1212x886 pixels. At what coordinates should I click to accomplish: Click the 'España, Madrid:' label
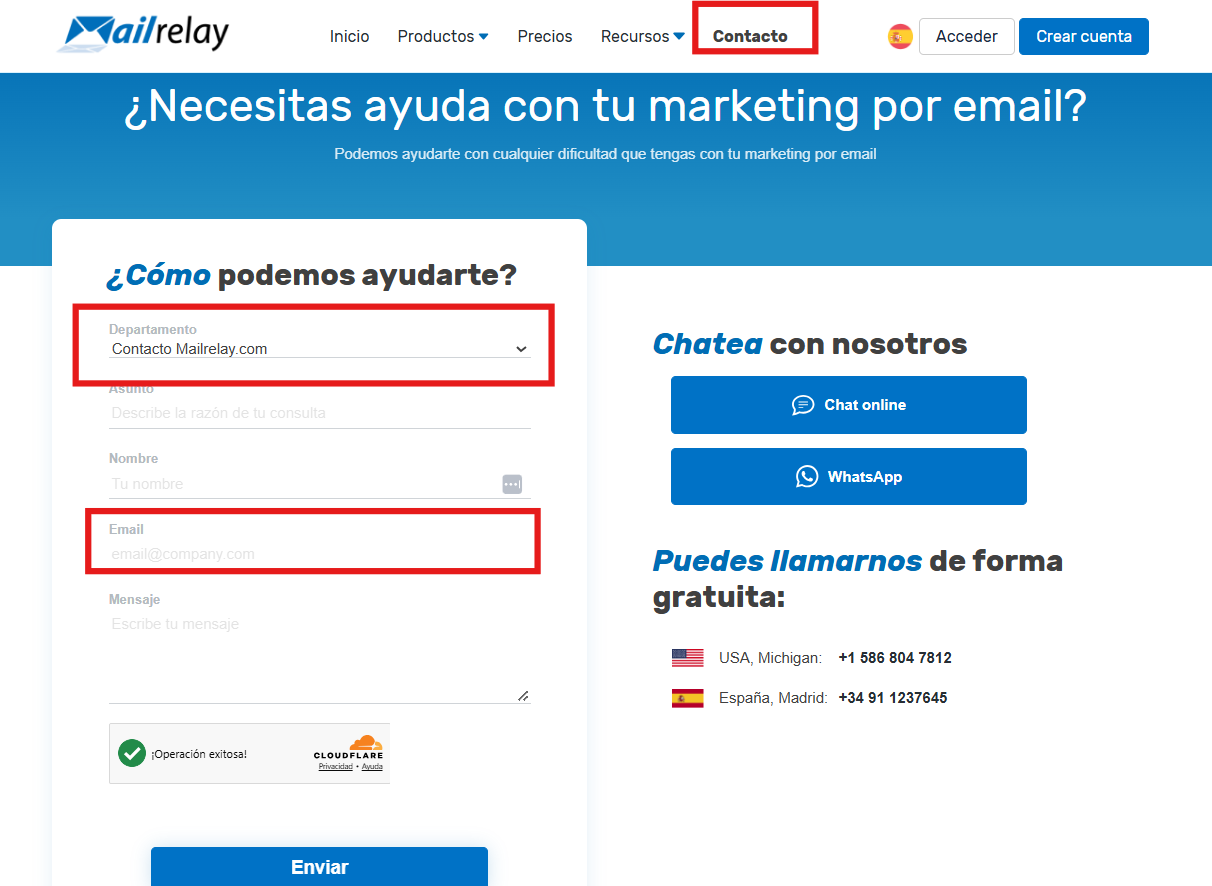pos(773,698)
